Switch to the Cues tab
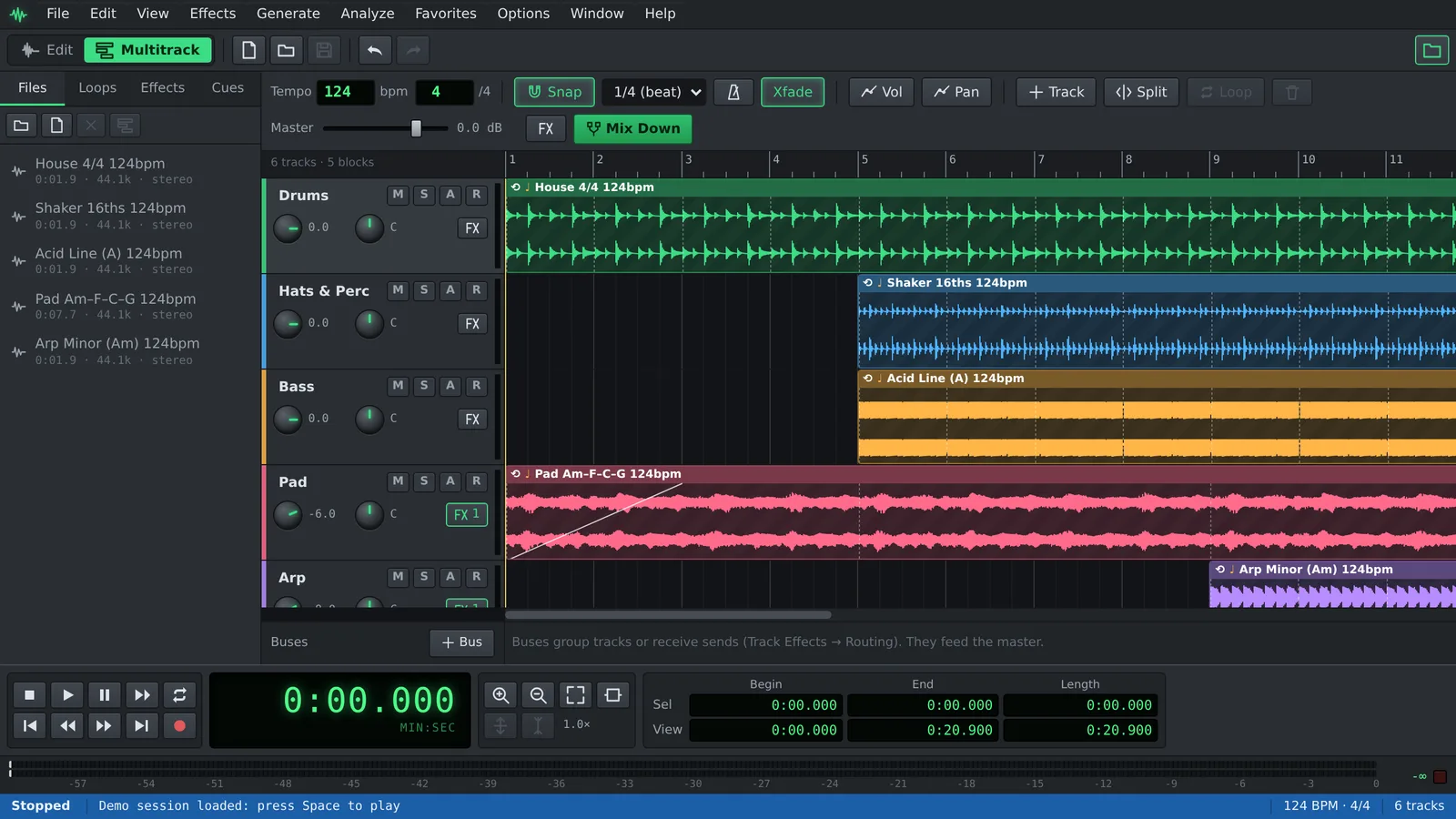The width and height of the screenshot is (1456, 819). point(227,87)
